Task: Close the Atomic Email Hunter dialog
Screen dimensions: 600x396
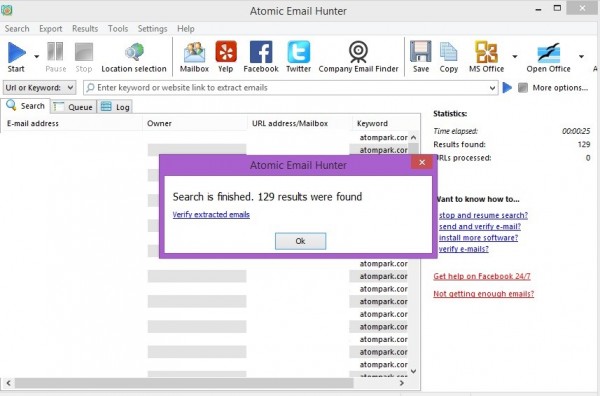Action: pos(422,162)
